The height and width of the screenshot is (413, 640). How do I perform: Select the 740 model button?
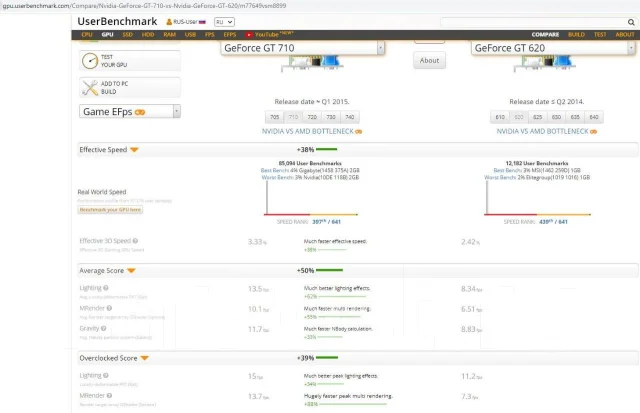tap(350, 117)
